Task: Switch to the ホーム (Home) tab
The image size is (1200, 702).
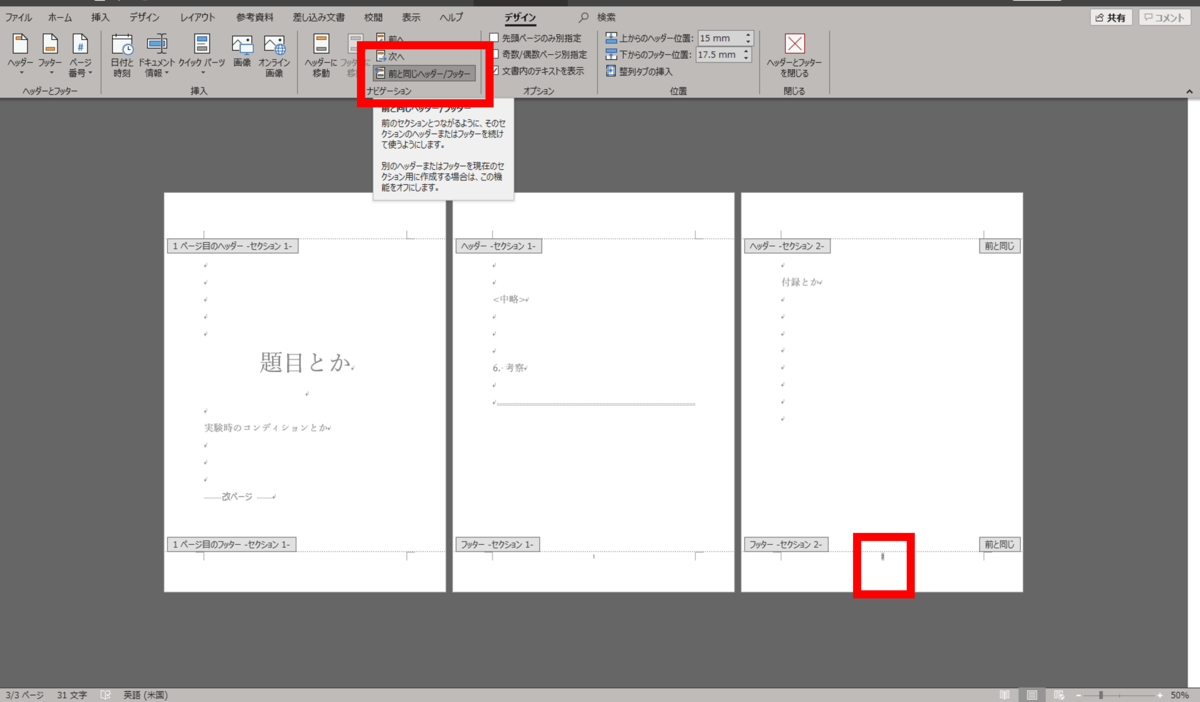Action: tap(60, 17)
